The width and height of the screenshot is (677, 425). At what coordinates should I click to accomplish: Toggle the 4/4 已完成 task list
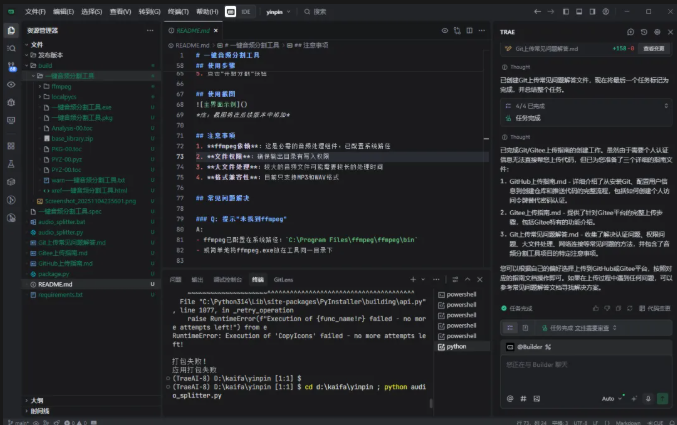529,105
